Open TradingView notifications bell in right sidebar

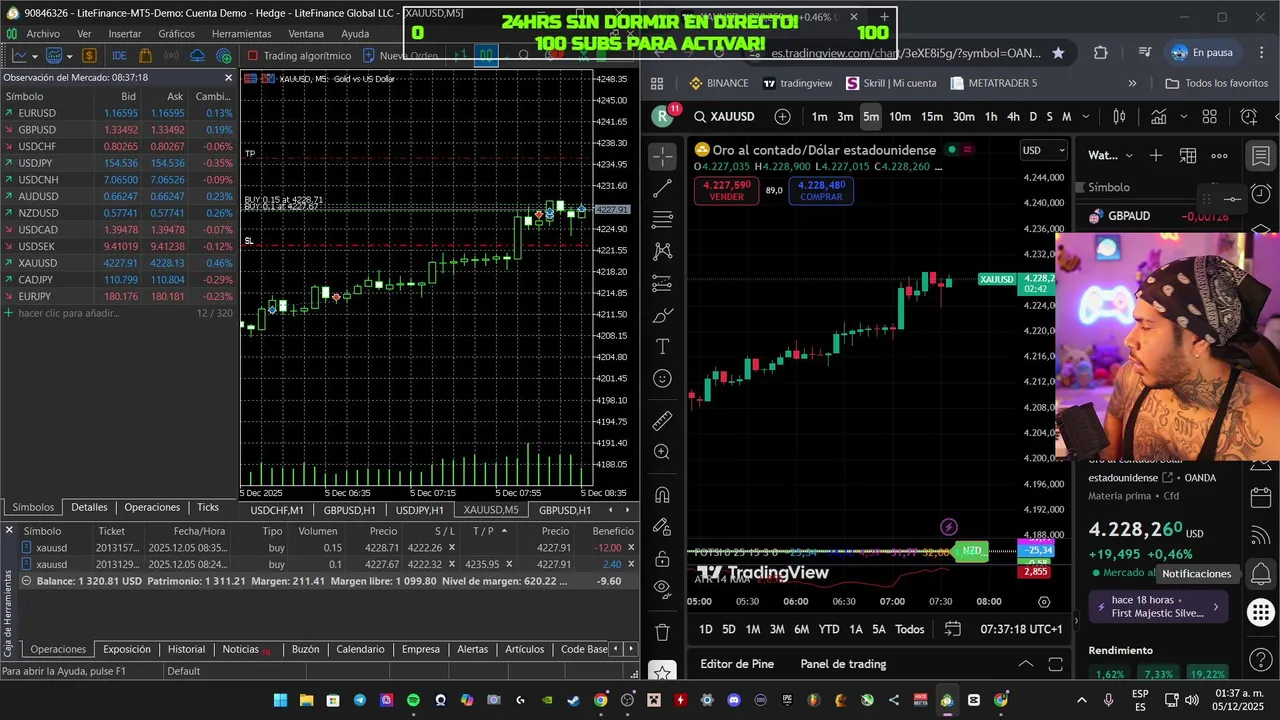click(x=1261, y=574)
